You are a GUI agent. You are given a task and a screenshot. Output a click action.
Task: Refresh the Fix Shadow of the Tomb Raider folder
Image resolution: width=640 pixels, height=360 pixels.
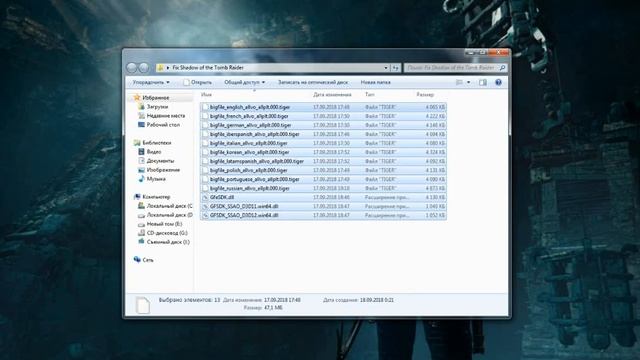[x=395, y=68]
